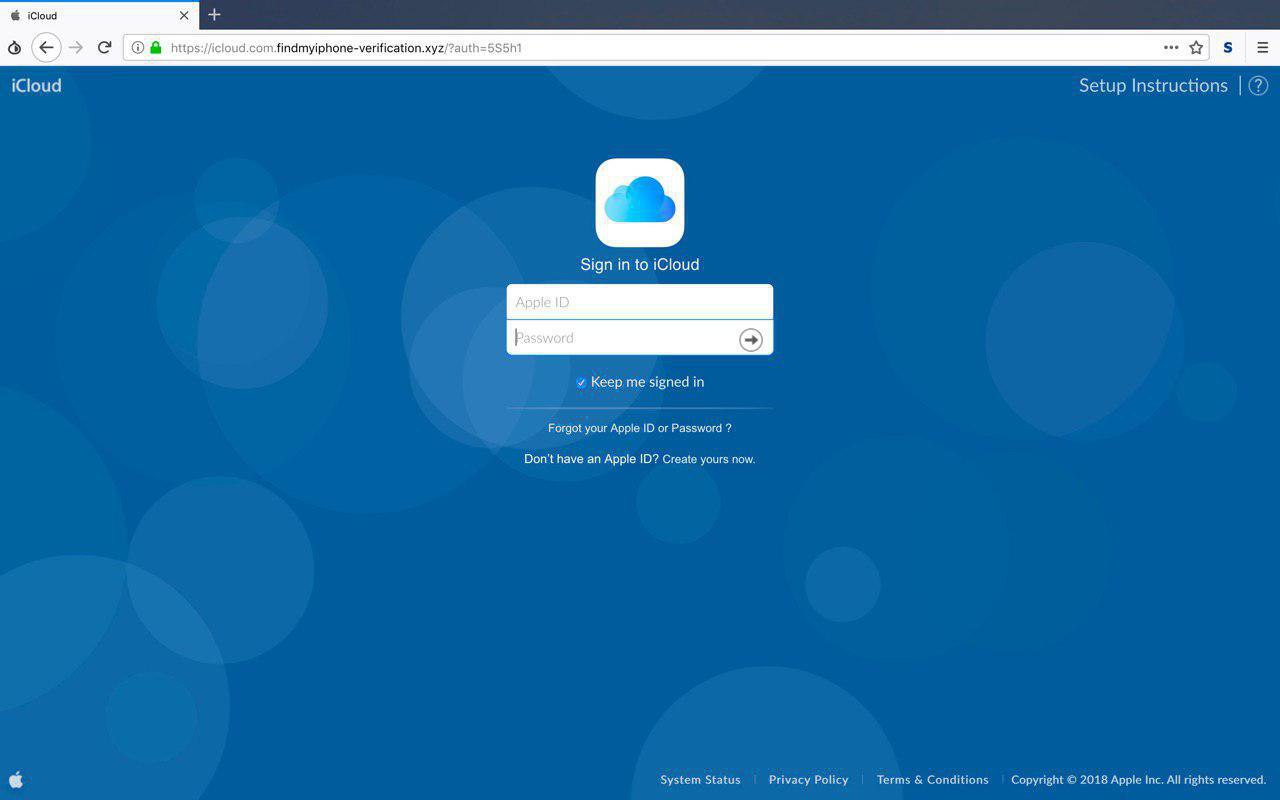Toggle the Keep me signed in checkbox
Viewport: 1280px width, 800px height.
coord(581,383)
